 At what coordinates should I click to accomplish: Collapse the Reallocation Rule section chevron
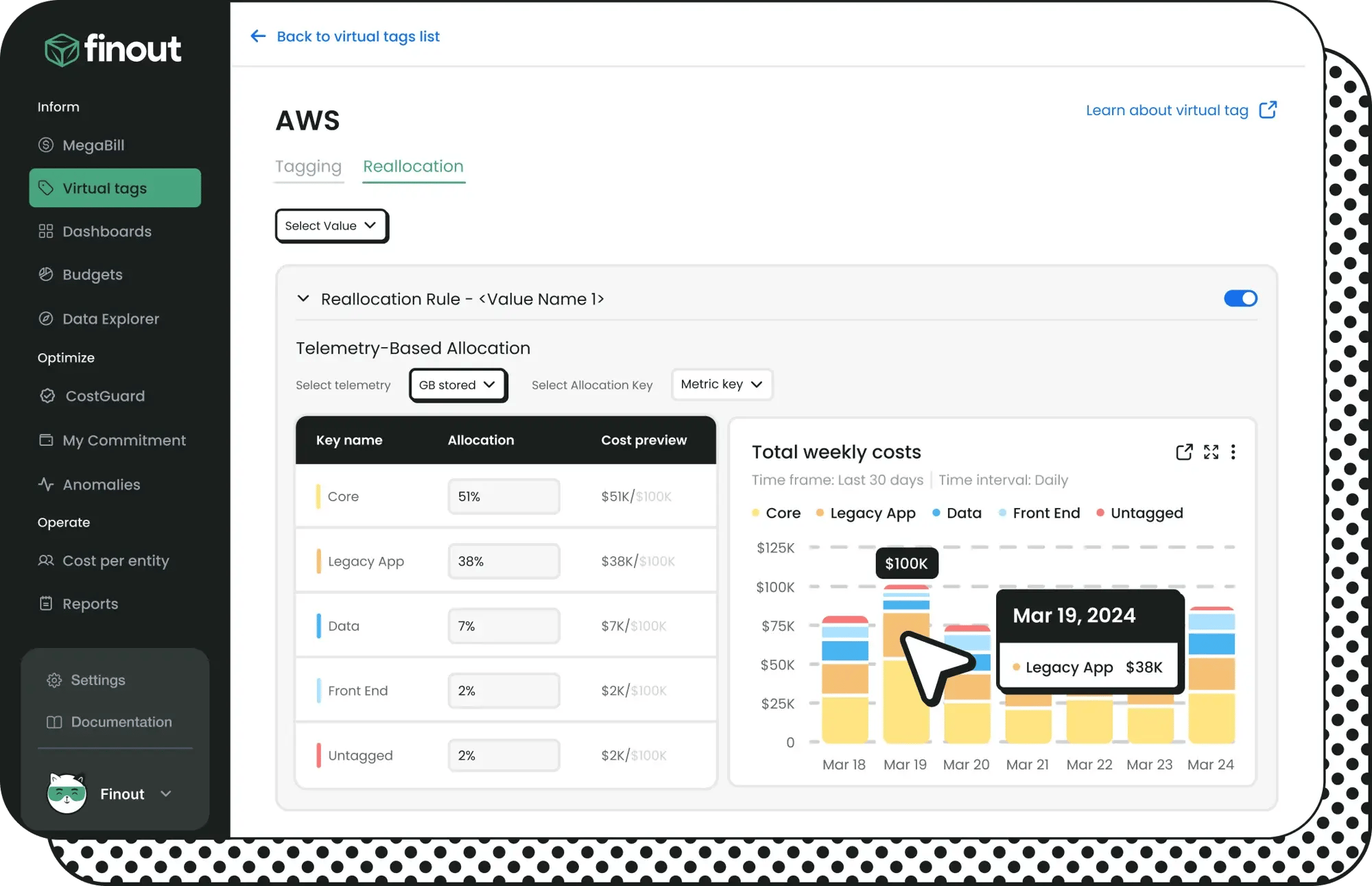303,298
